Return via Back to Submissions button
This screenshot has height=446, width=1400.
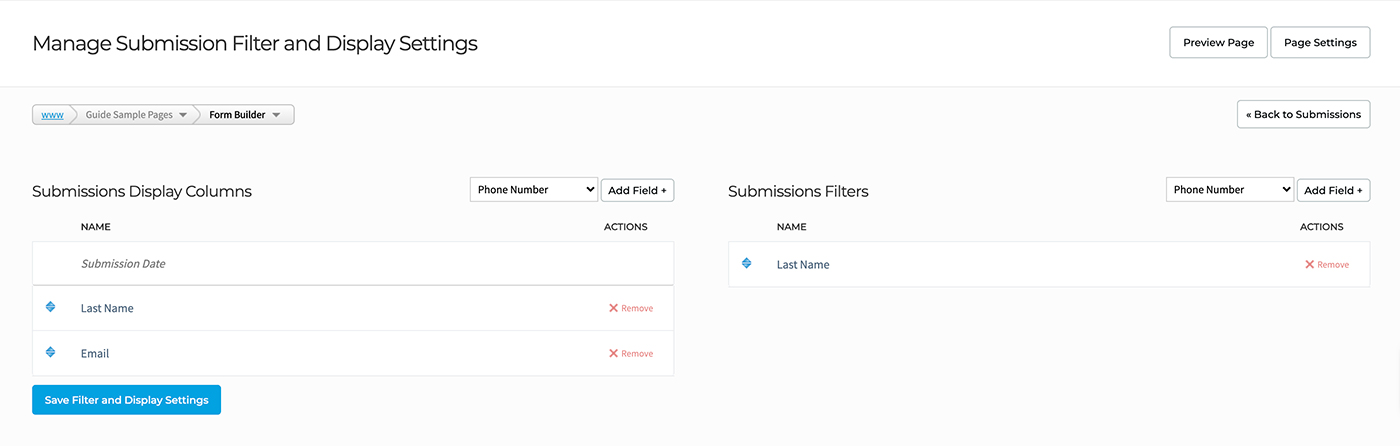[1303, 115]
